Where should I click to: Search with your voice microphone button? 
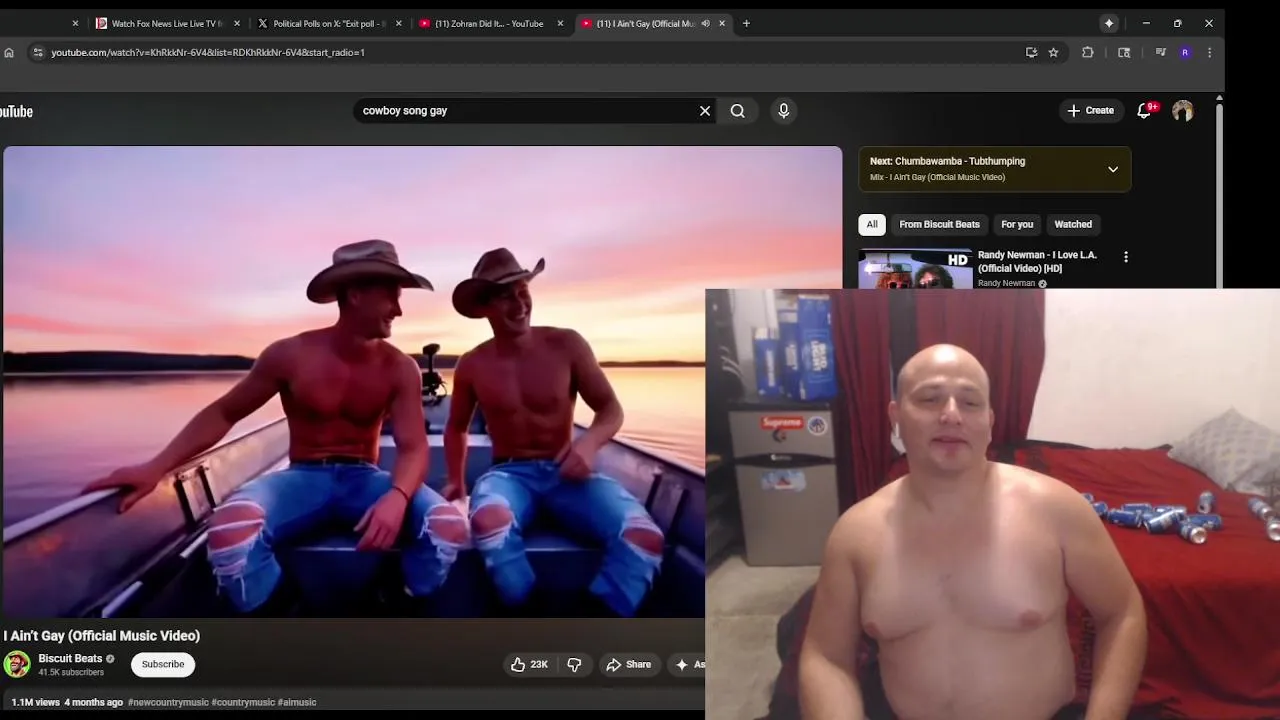pos(784,111)
